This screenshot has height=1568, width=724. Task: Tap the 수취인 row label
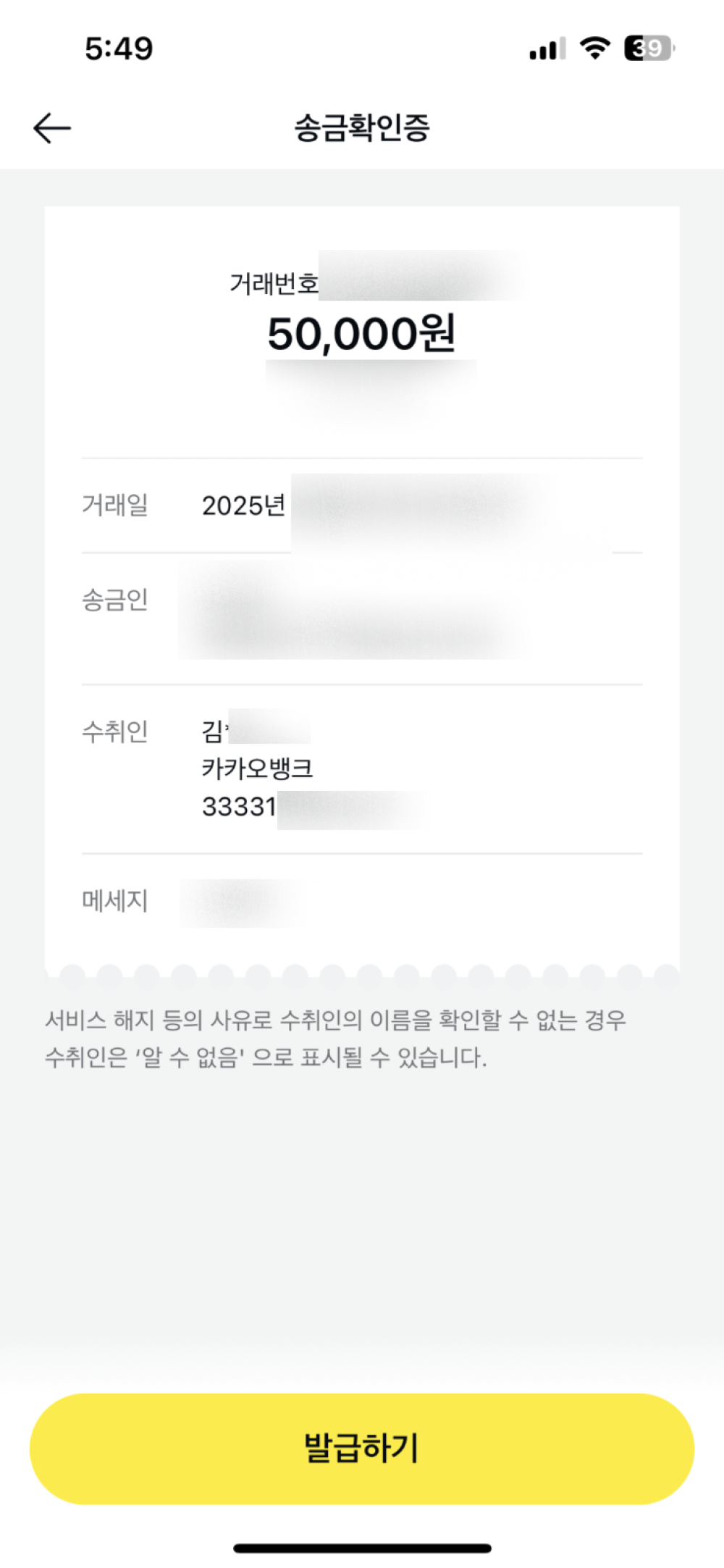(115, 731)
